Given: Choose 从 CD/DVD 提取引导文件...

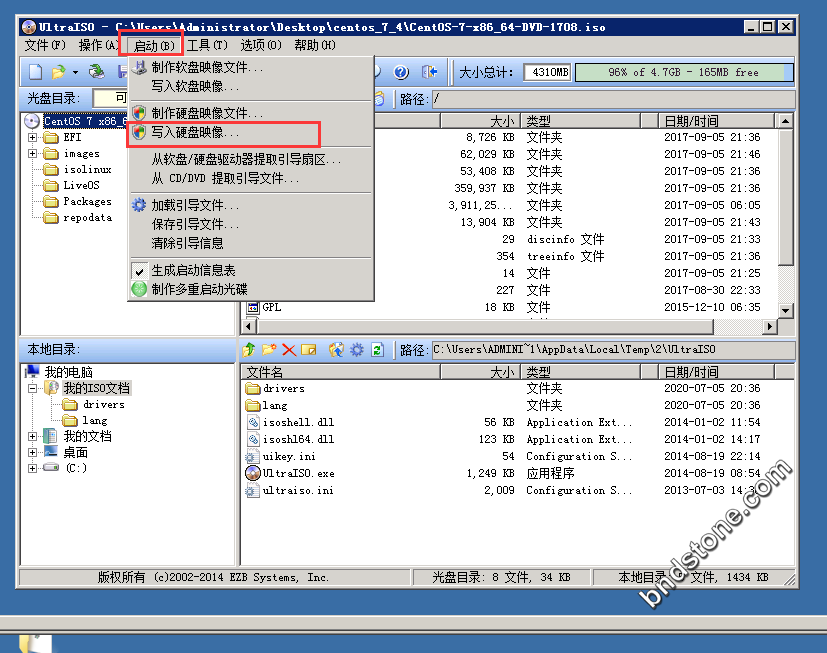Looking at the screenshot, I should [251, 178].
